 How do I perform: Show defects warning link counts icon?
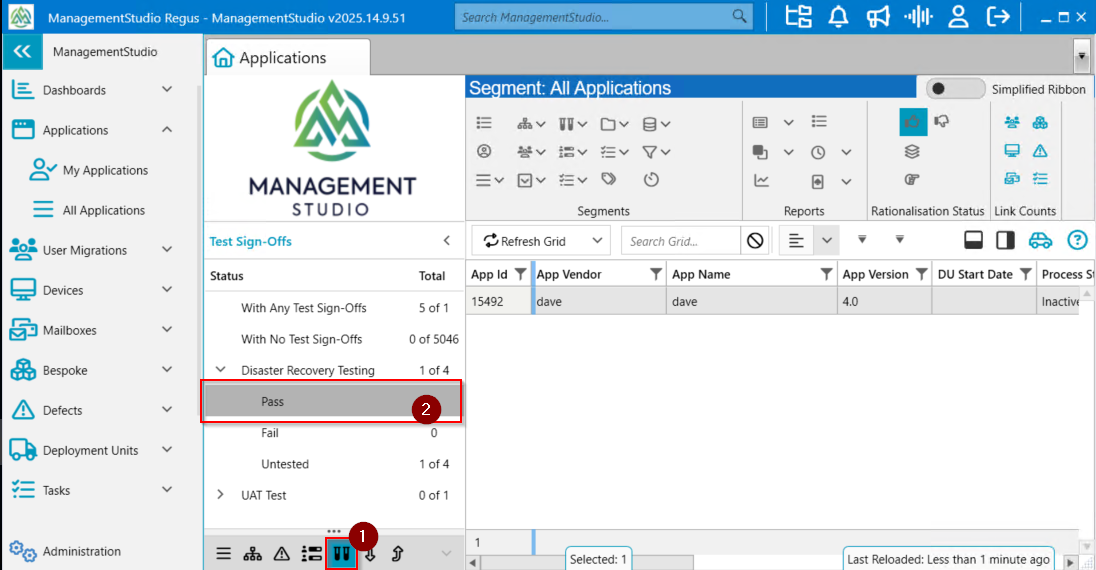(1040, 150)
